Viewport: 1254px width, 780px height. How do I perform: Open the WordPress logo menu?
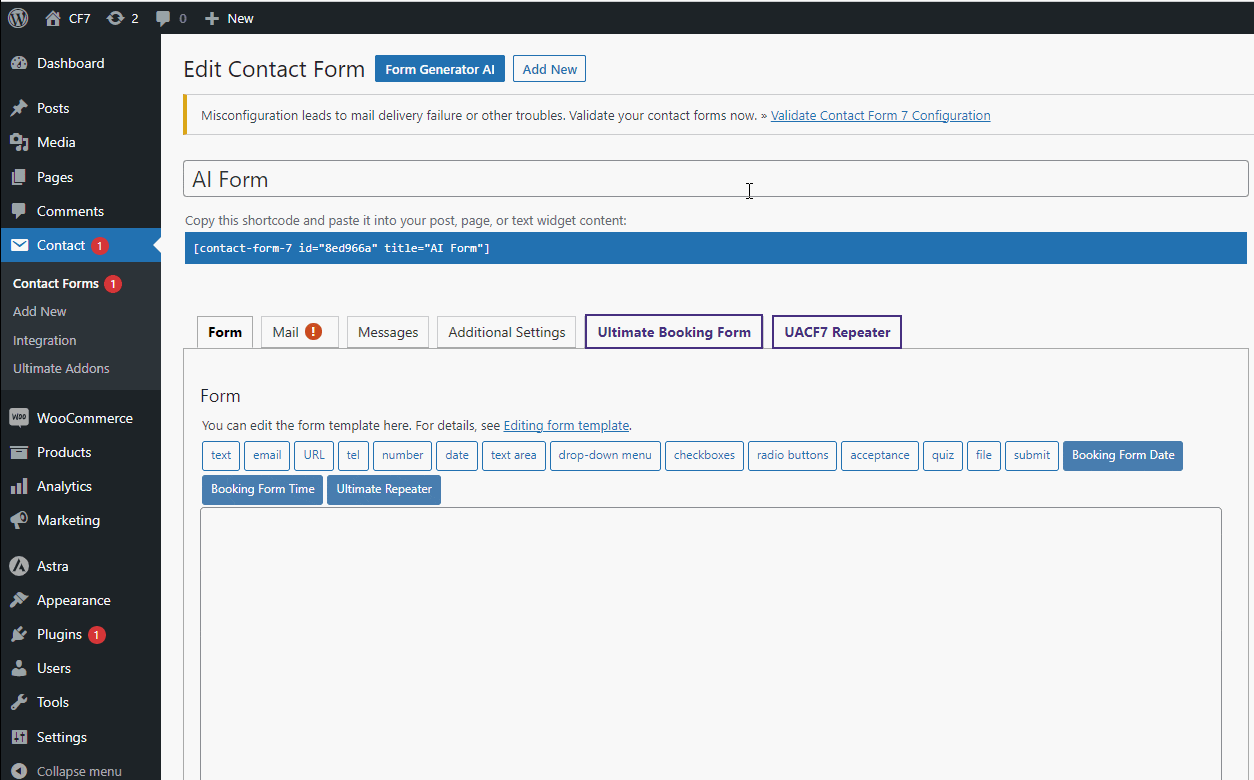tap(18, 18)
